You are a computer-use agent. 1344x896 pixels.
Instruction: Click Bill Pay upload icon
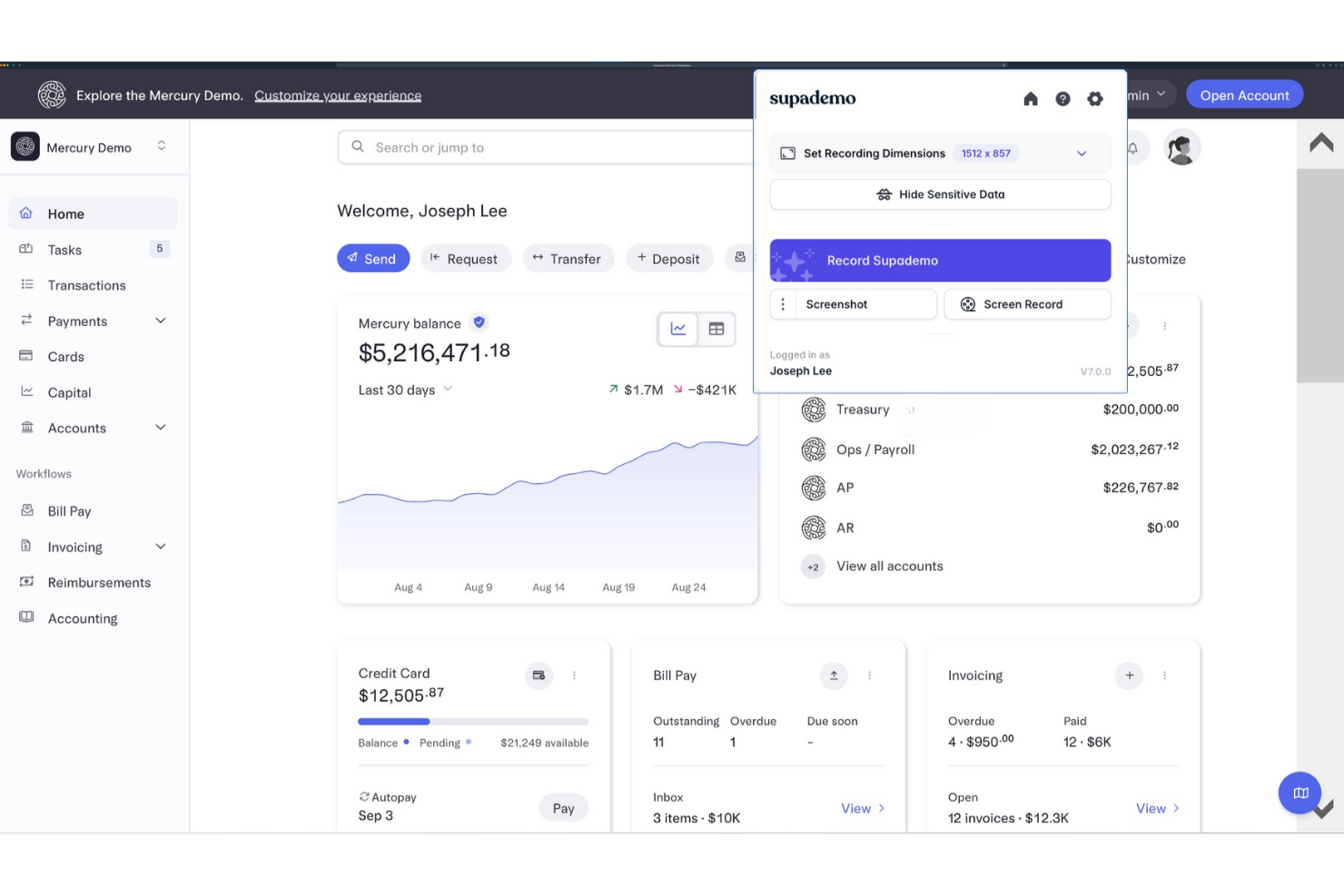pyautogui.click(x=834, y=675)
